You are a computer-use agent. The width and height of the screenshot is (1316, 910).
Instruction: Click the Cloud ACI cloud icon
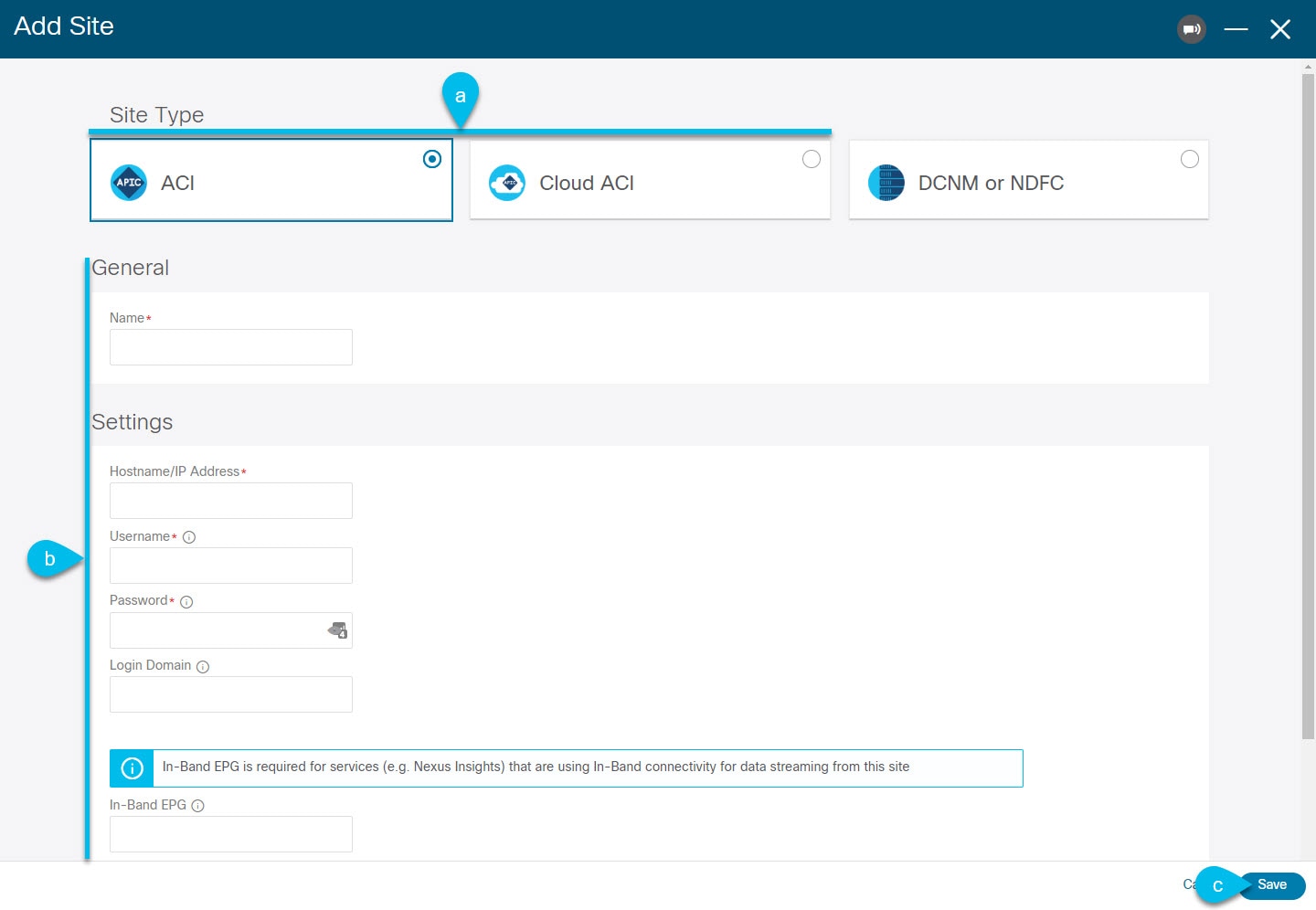coord(507,183)
